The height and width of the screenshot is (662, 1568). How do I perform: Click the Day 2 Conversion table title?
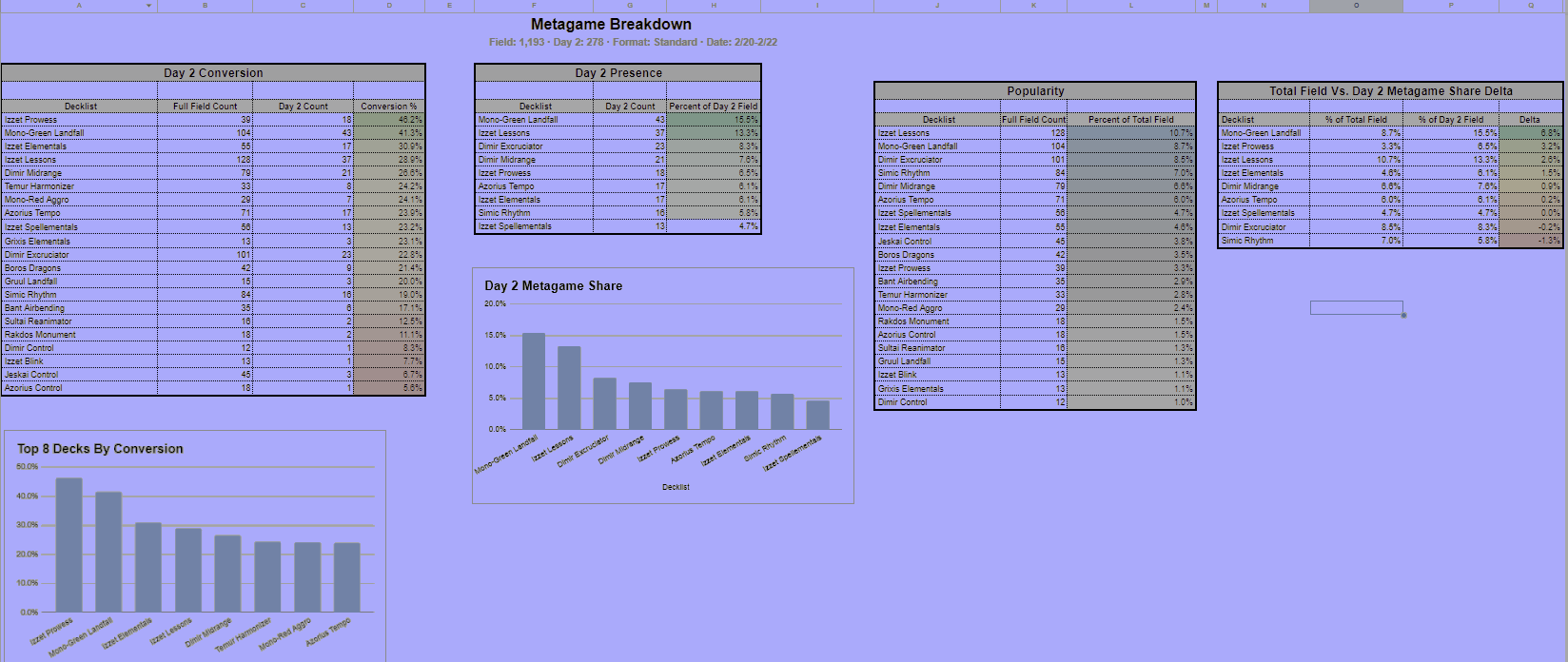pyautogui.click(x=213, y=72)
